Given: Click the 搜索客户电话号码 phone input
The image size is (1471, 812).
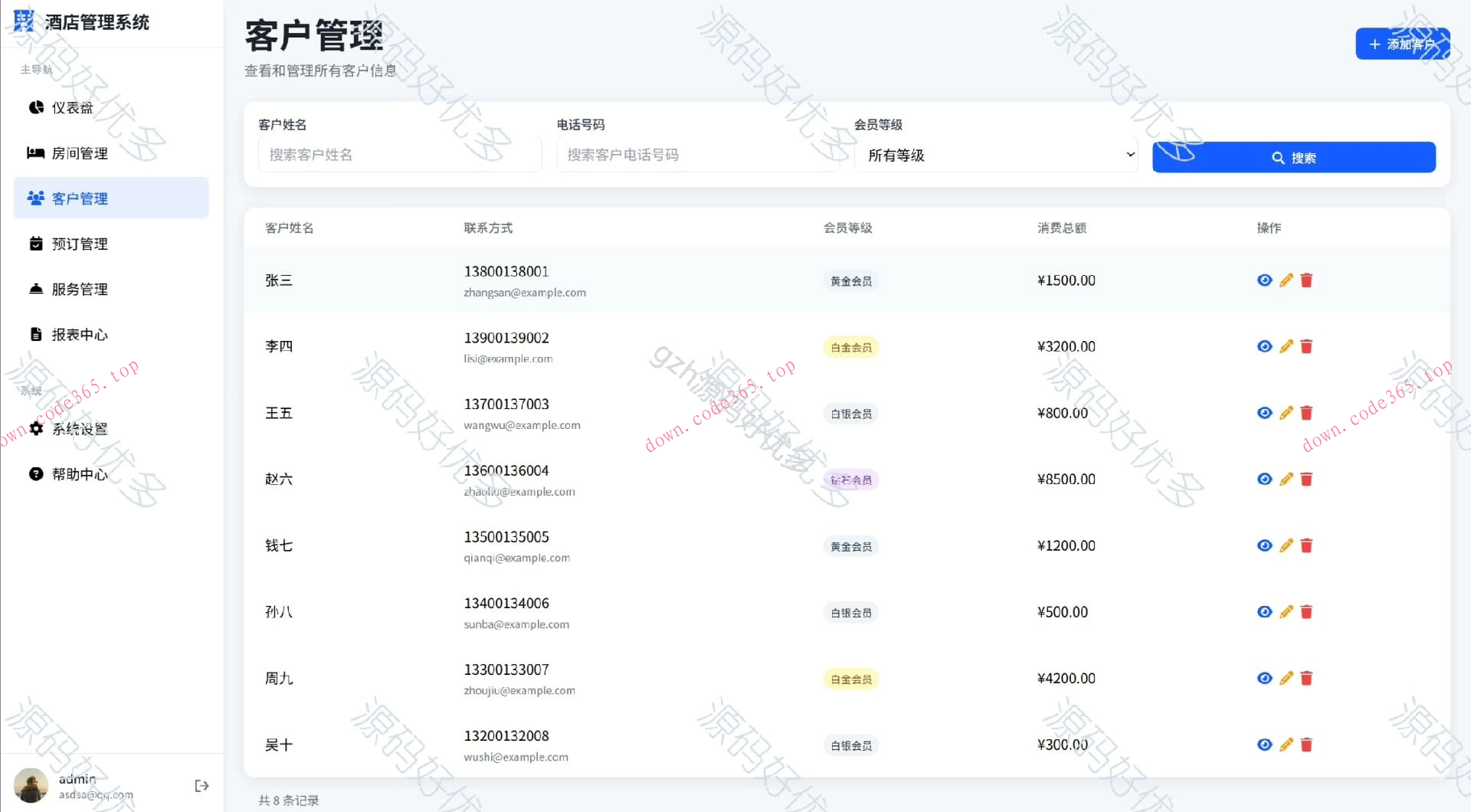Looking at the screenshot, I should pos(698,155).
